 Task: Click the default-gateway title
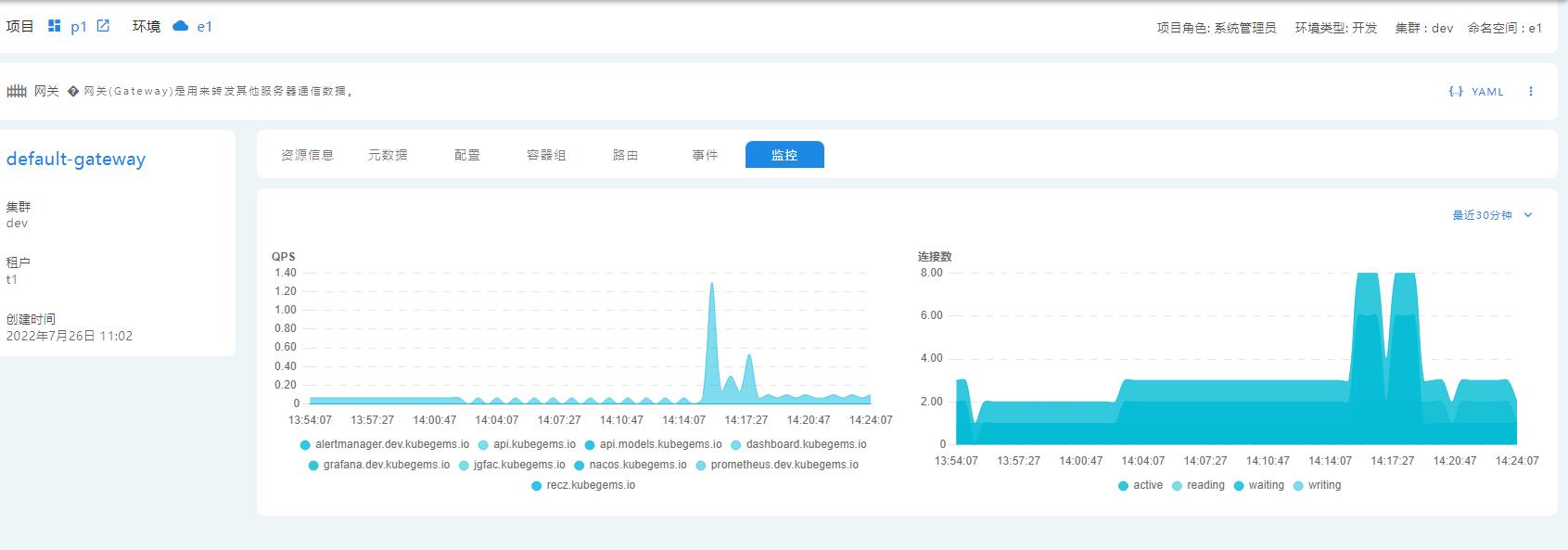click(76, 159)
